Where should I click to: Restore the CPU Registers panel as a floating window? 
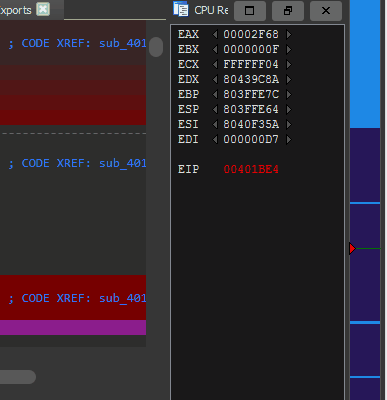pos(288,11)
